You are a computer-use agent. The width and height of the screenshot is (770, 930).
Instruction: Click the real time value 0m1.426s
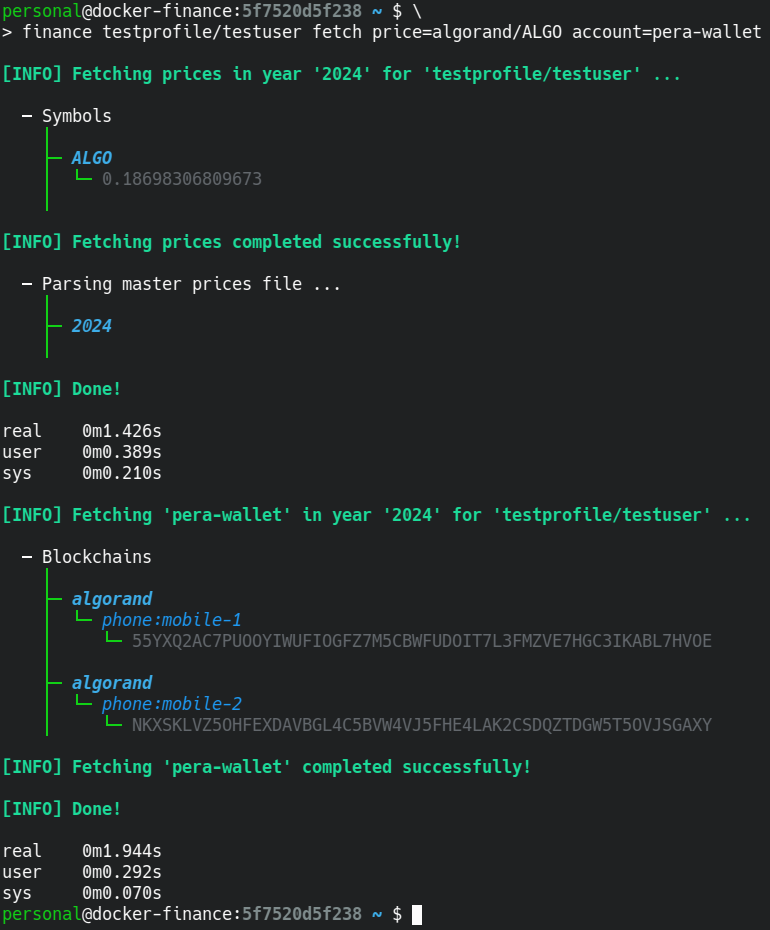point(121,431)
